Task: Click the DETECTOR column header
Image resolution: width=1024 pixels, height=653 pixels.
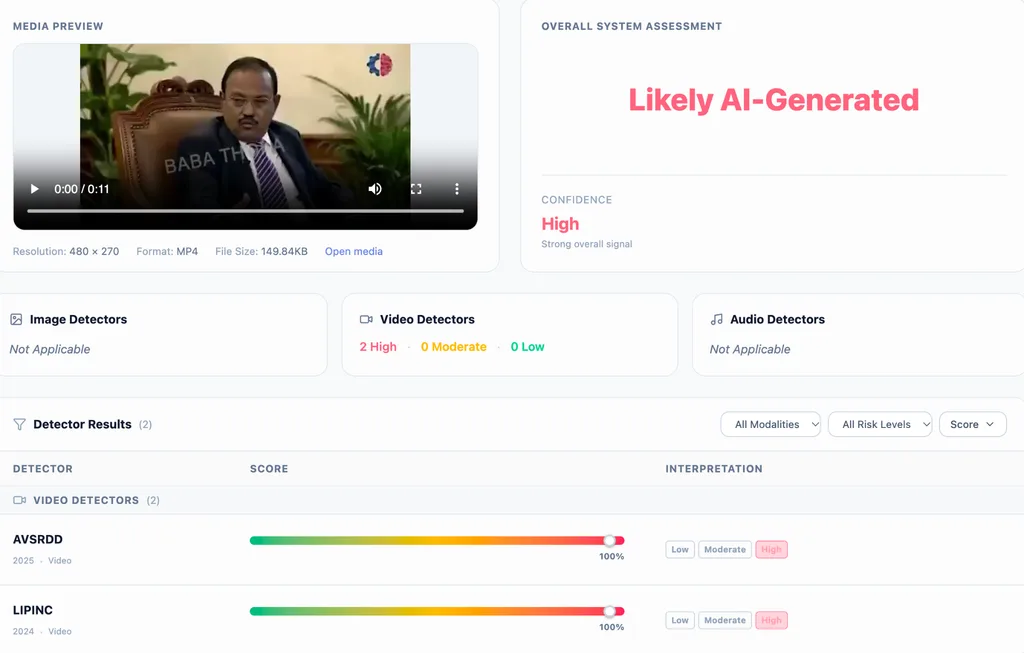Action: 43,469
